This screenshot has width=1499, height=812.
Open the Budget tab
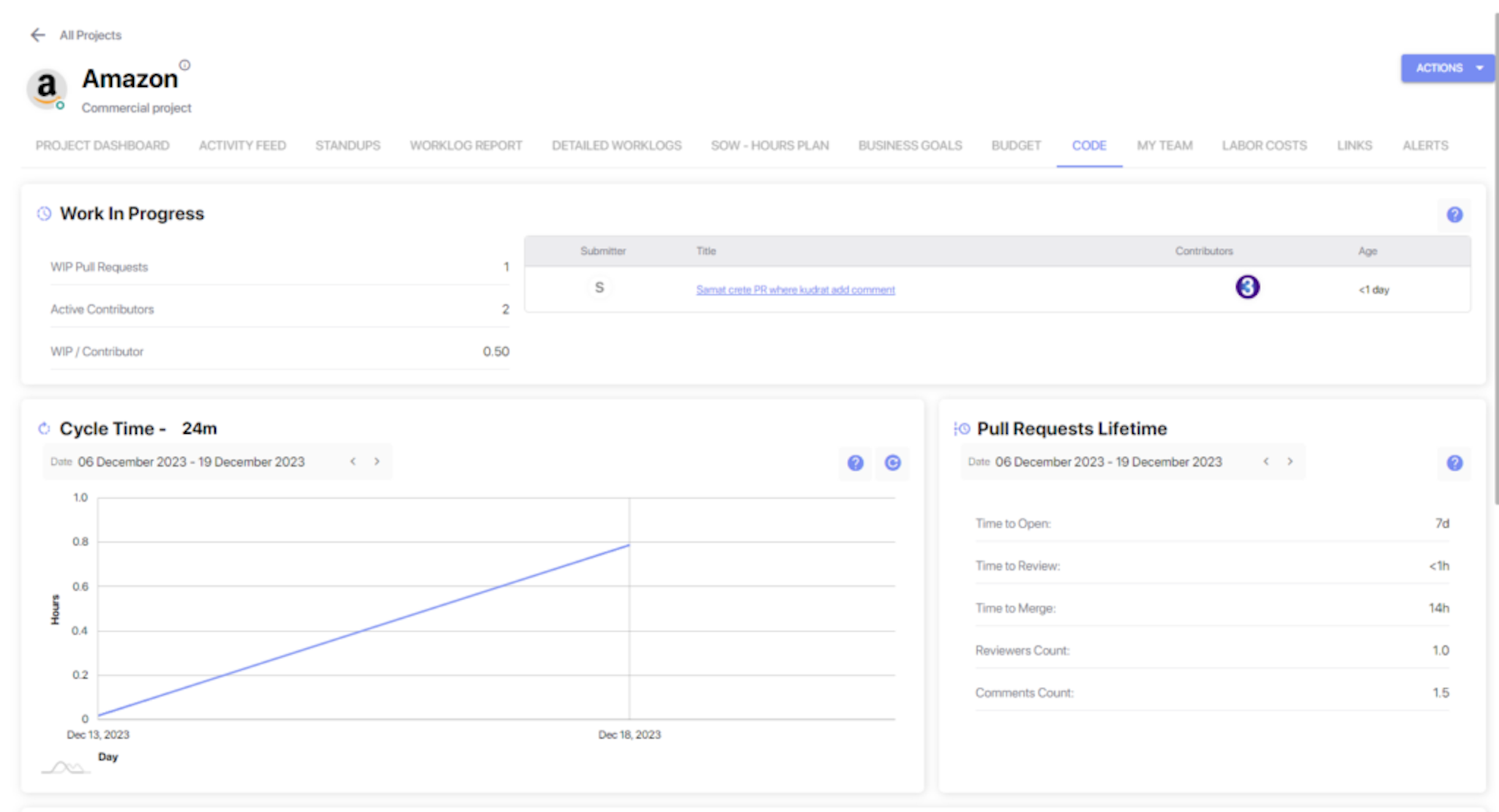click(1016, 146)
